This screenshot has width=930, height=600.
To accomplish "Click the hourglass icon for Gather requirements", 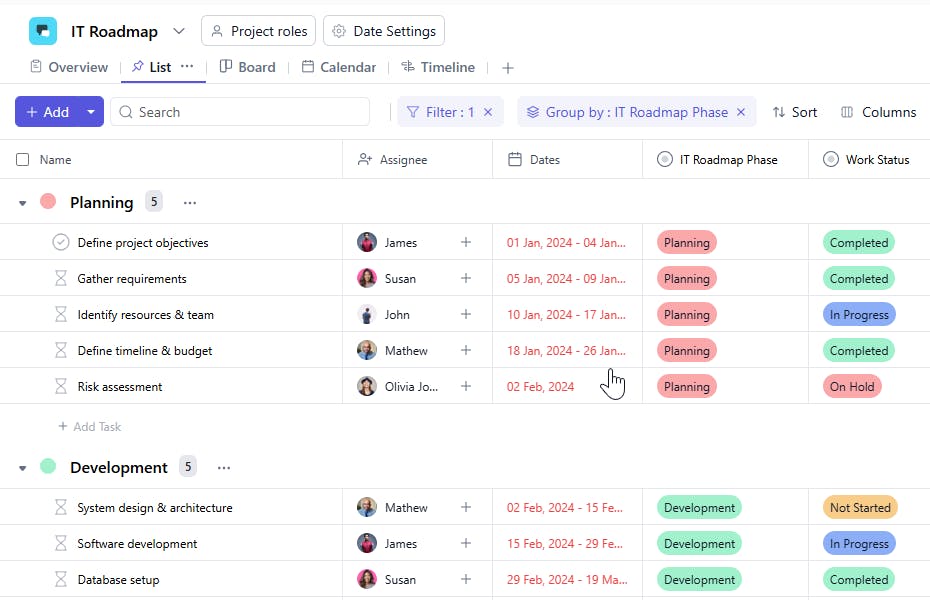I will tap(61, 278).
